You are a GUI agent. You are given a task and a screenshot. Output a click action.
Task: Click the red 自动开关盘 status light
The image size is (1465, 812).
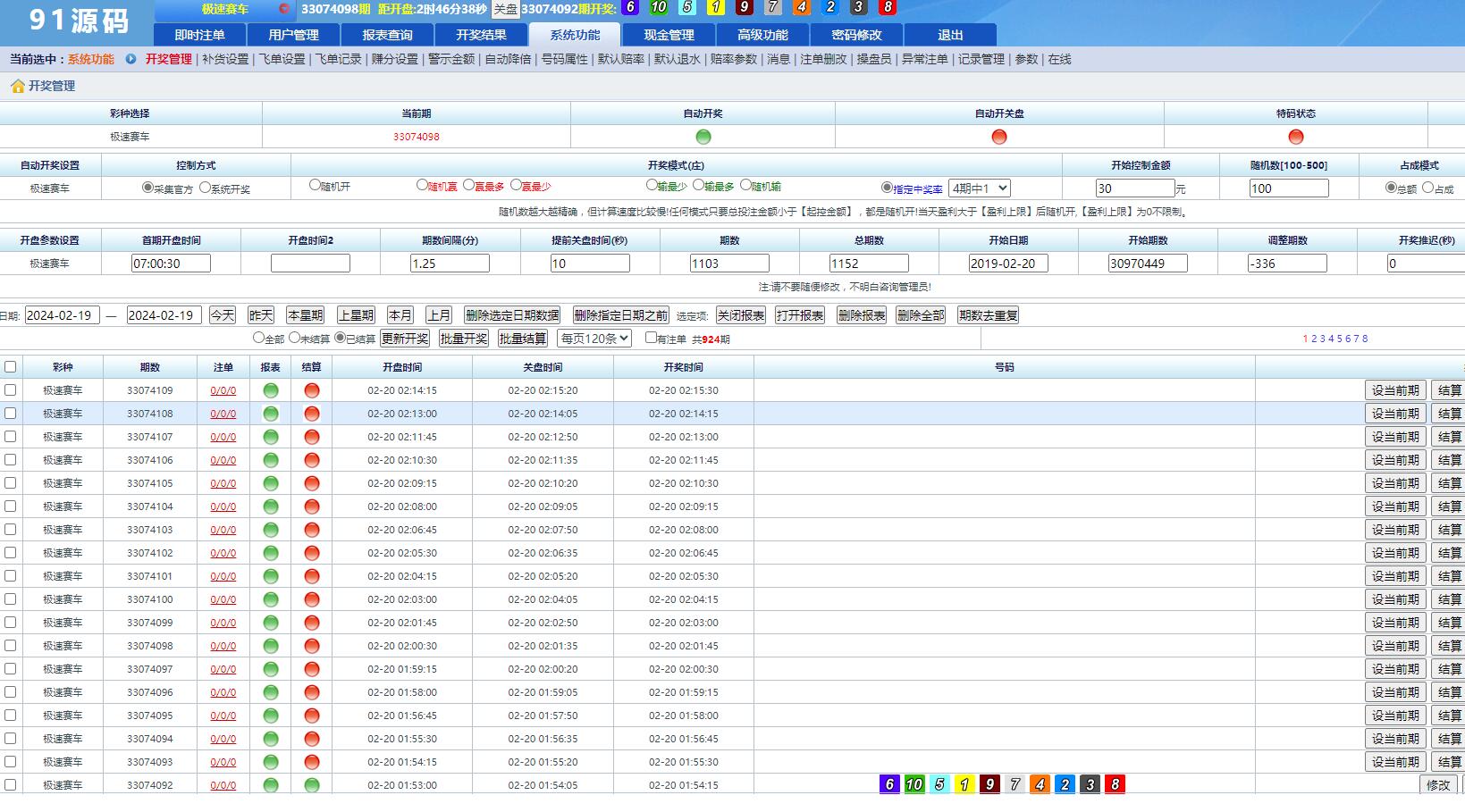[998, 137]
